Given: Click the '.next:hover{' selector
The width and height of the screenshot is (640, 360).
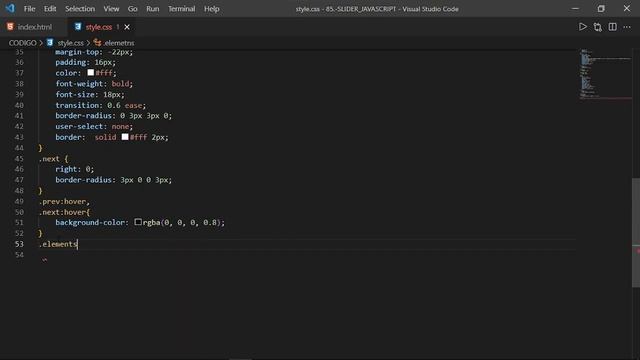Looking at the screenshot, I should coord(64,212).
